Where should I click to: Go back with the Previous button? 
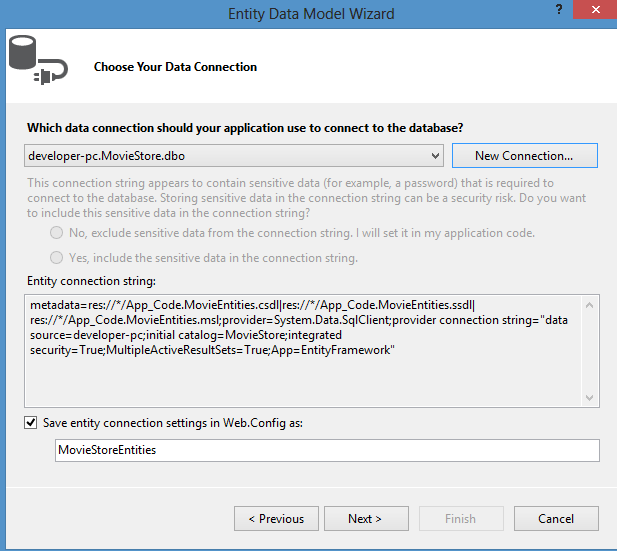tap(275, 519)
